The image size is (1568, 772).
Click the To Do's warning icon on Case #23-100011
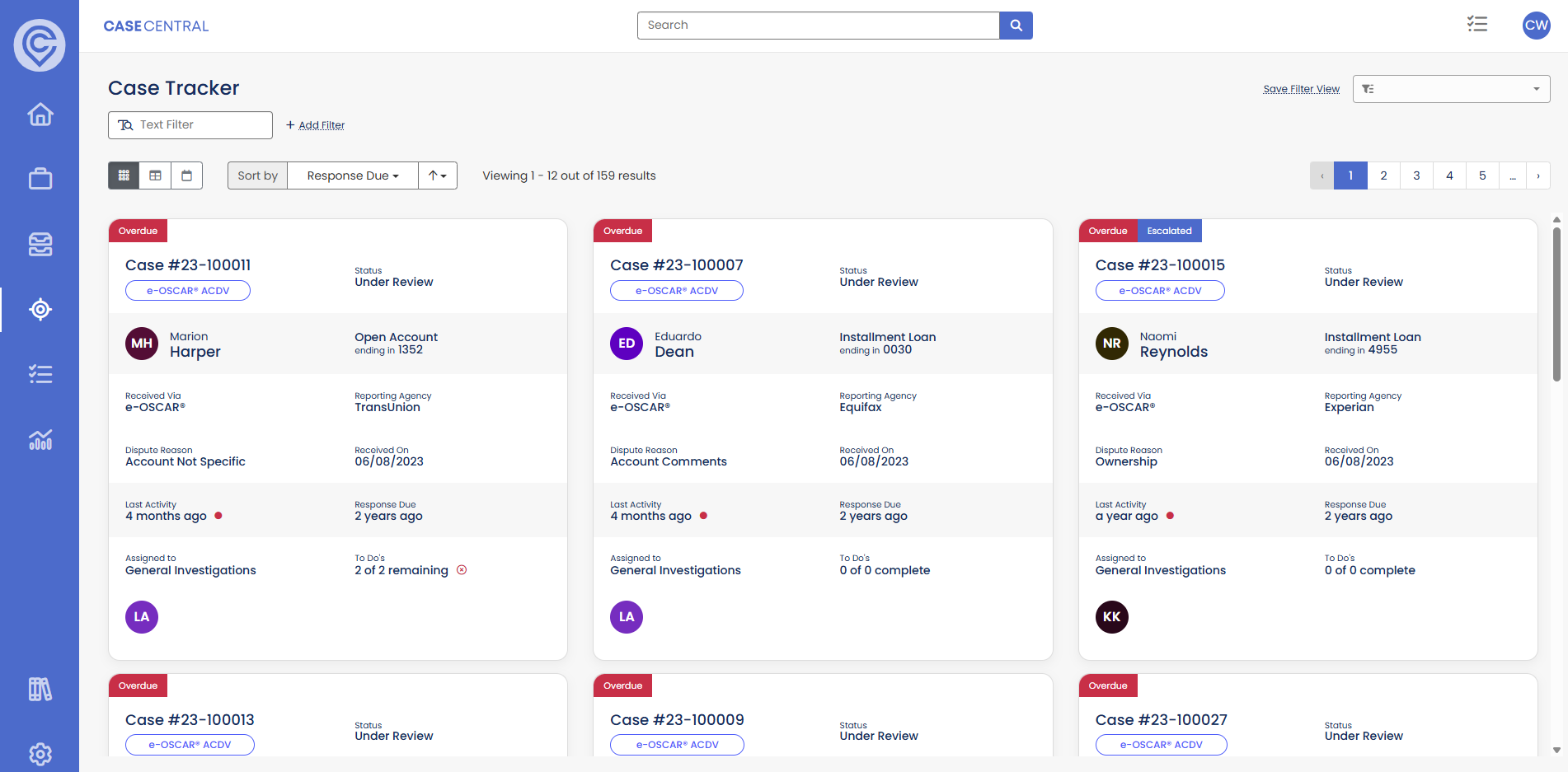click(x=462, y=570)
